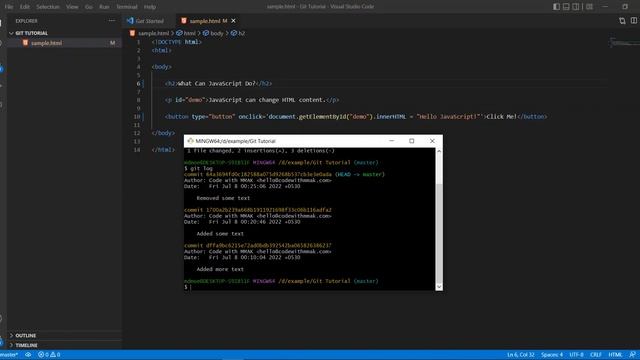Click Ln 6, Col 32 in status bar
640x360 pixels.
520,355
